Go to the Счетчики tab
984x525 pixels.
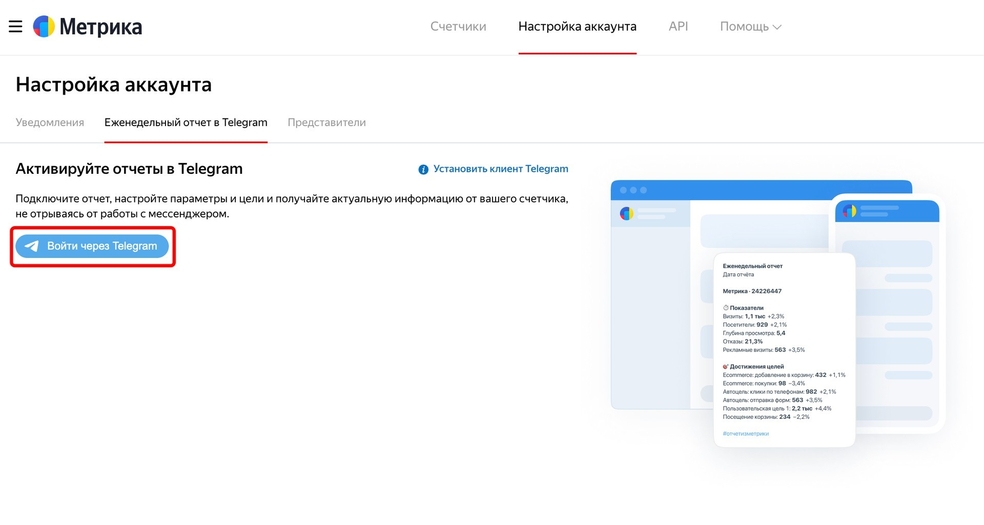(458, 26)
